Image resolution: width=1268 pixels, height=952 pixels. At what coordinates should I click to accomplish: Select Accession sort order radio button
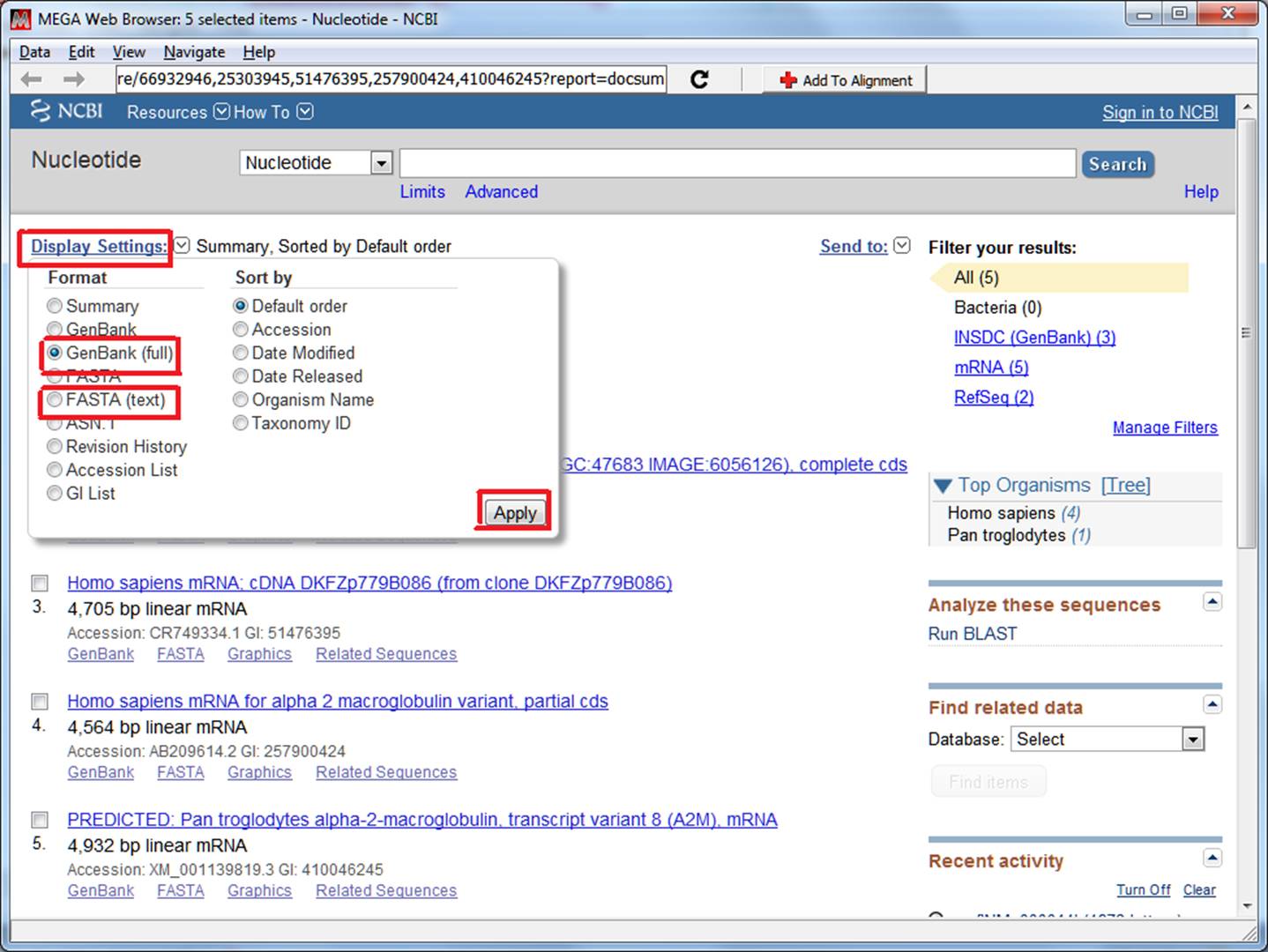tap(241, 330)
